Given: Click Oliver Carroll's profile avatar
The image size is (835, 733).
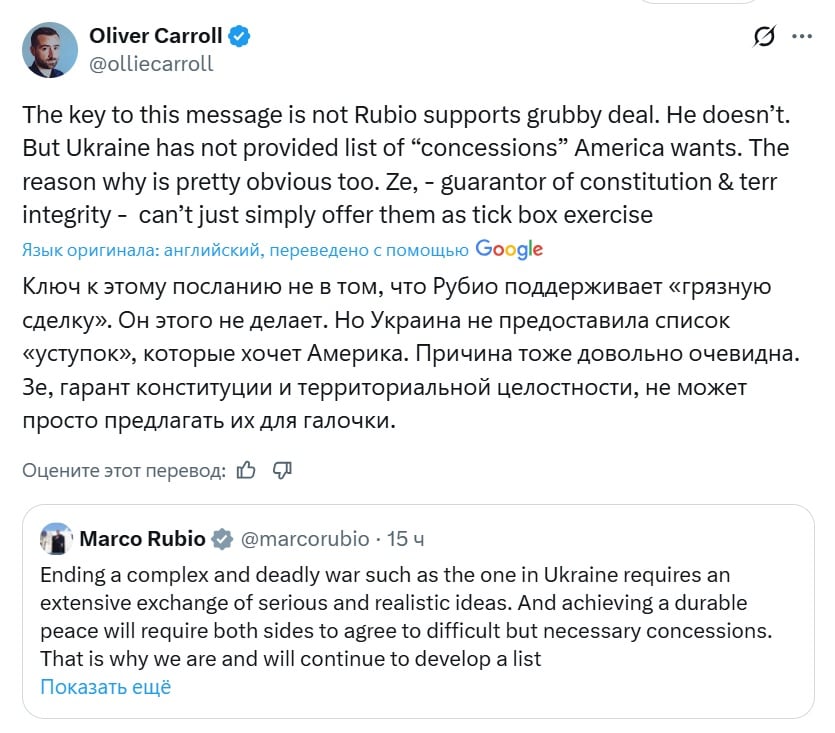Looking at the screenshot, I should tap(50, 50).
